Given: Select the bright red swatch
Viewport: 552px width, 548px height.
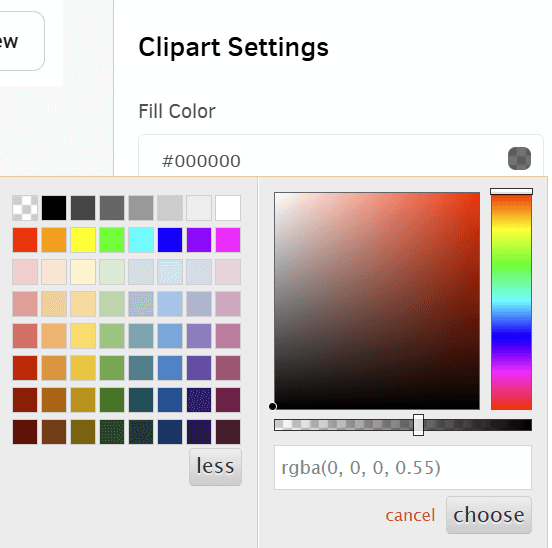Looking at the screenshot, I should [25, 240].
